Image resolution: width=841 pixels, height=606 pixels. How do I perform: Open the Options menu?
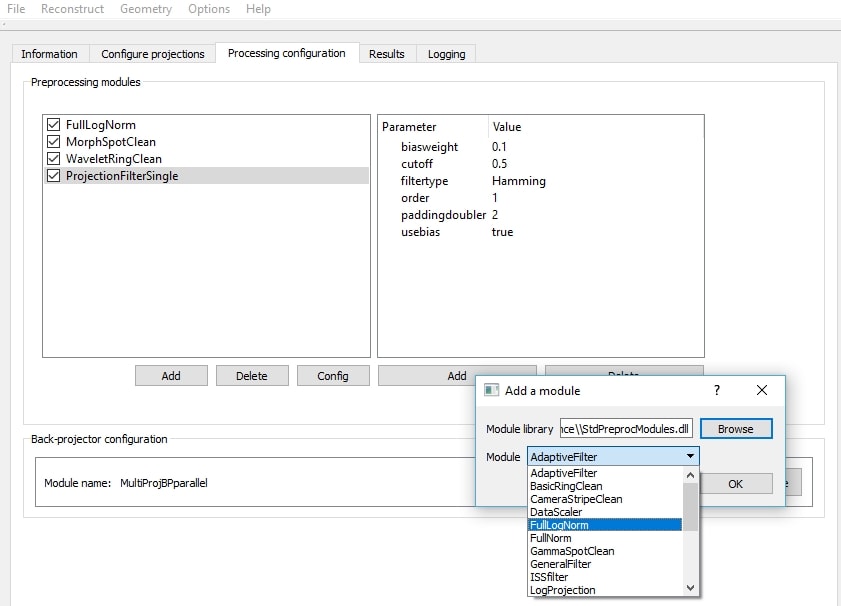tap(209, 9)
